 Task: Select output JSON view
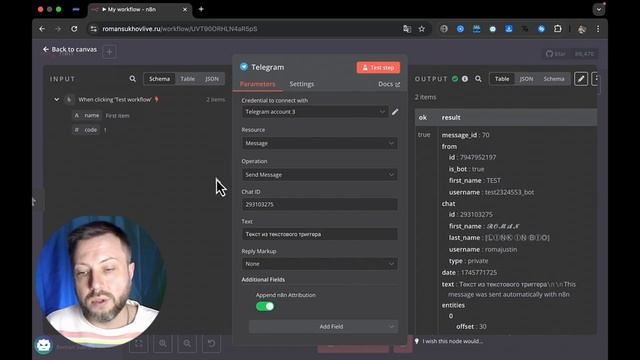pyautogui.click(x=526, y=79)
